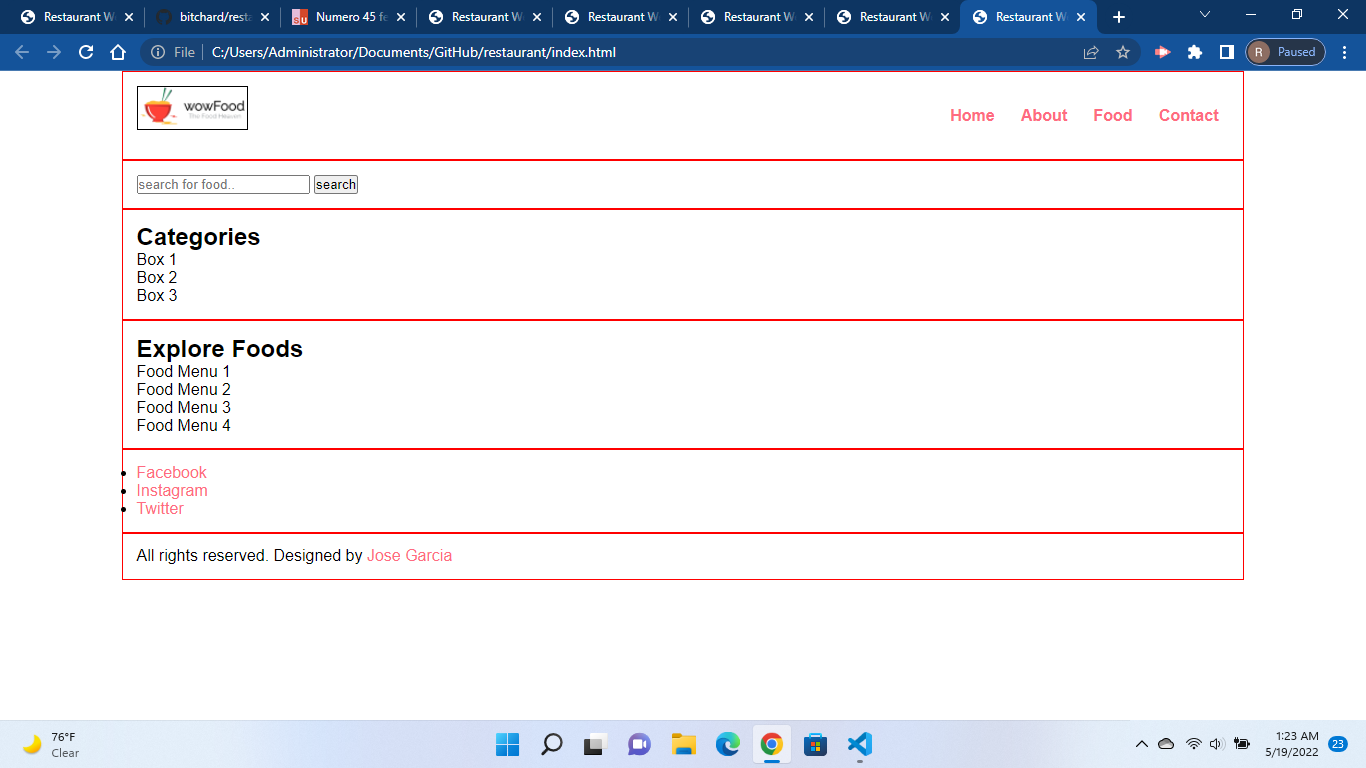Open the Twitter link
The image size is (1366, 768).
(160, 508)
